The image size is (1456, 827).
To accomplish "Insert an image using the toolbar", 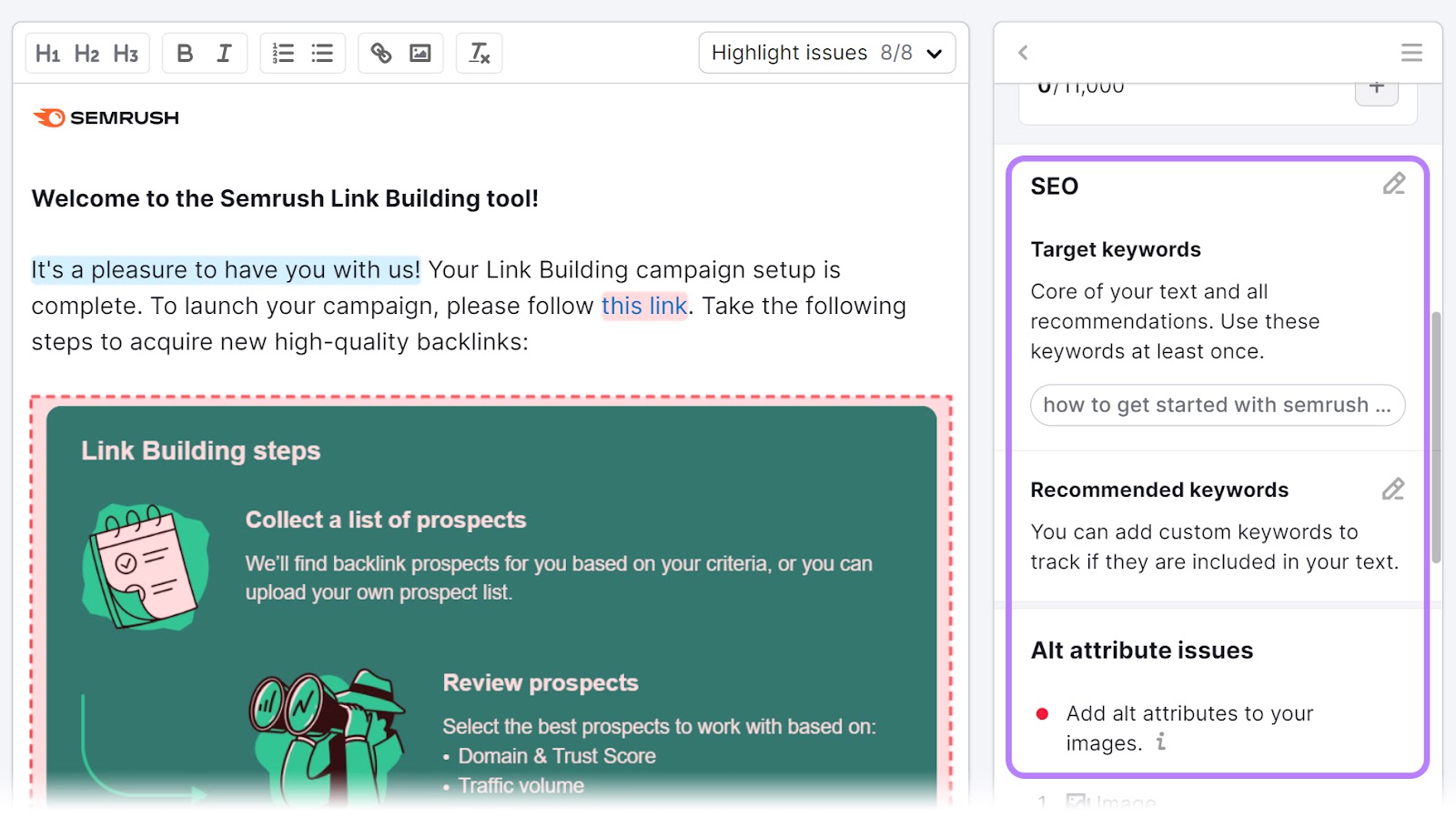I will pos(420,53).
